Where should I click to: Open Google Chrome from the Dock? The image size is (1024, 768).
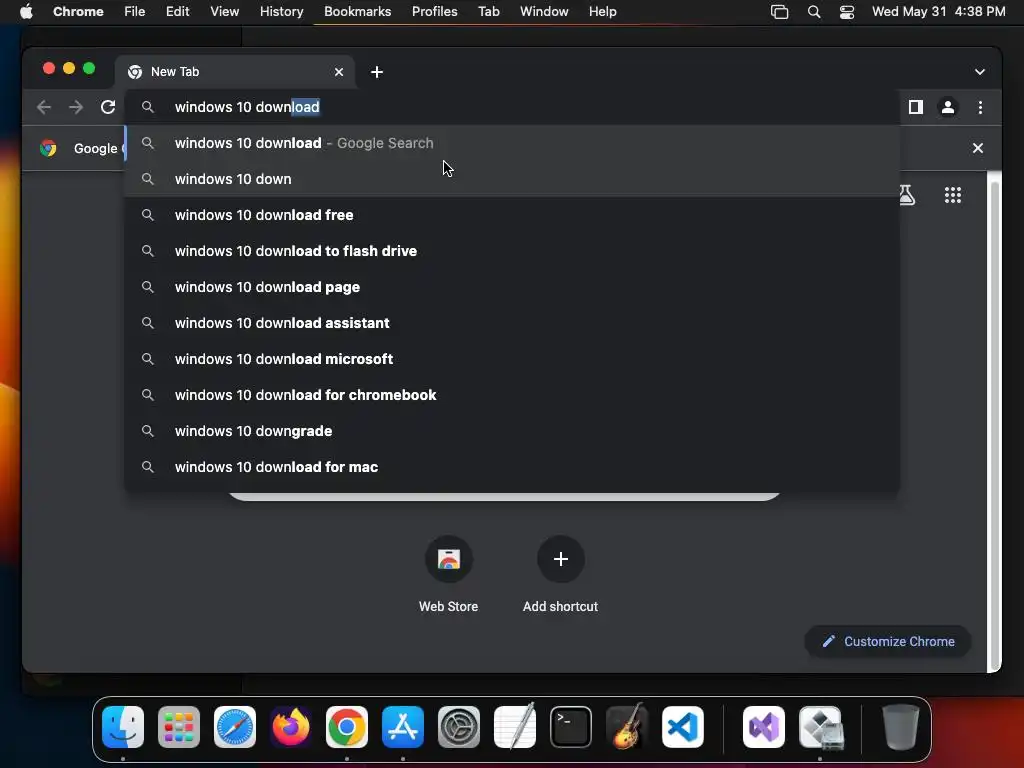pyautogui.click(x=347, y=727)
